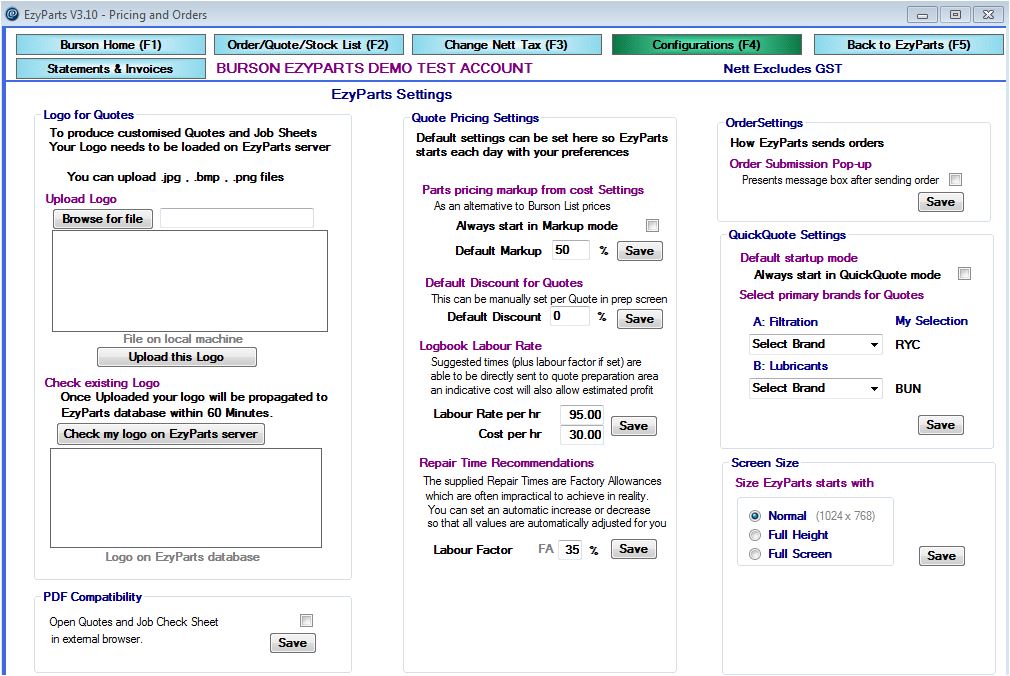Click the Nett Excludes GST label
The image size is (1010, 676).
[x=783, y=68]
